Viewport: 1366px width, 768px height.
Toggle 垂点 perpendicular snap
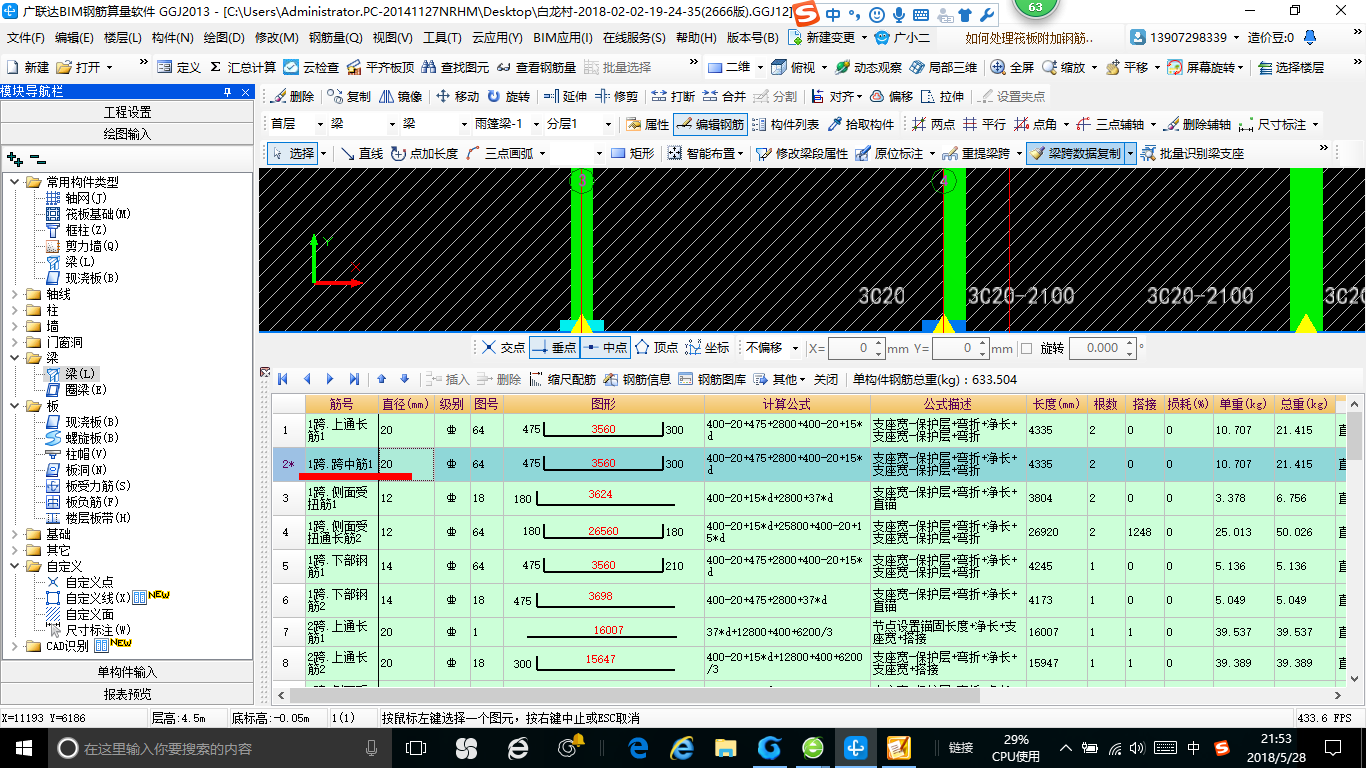554,348
